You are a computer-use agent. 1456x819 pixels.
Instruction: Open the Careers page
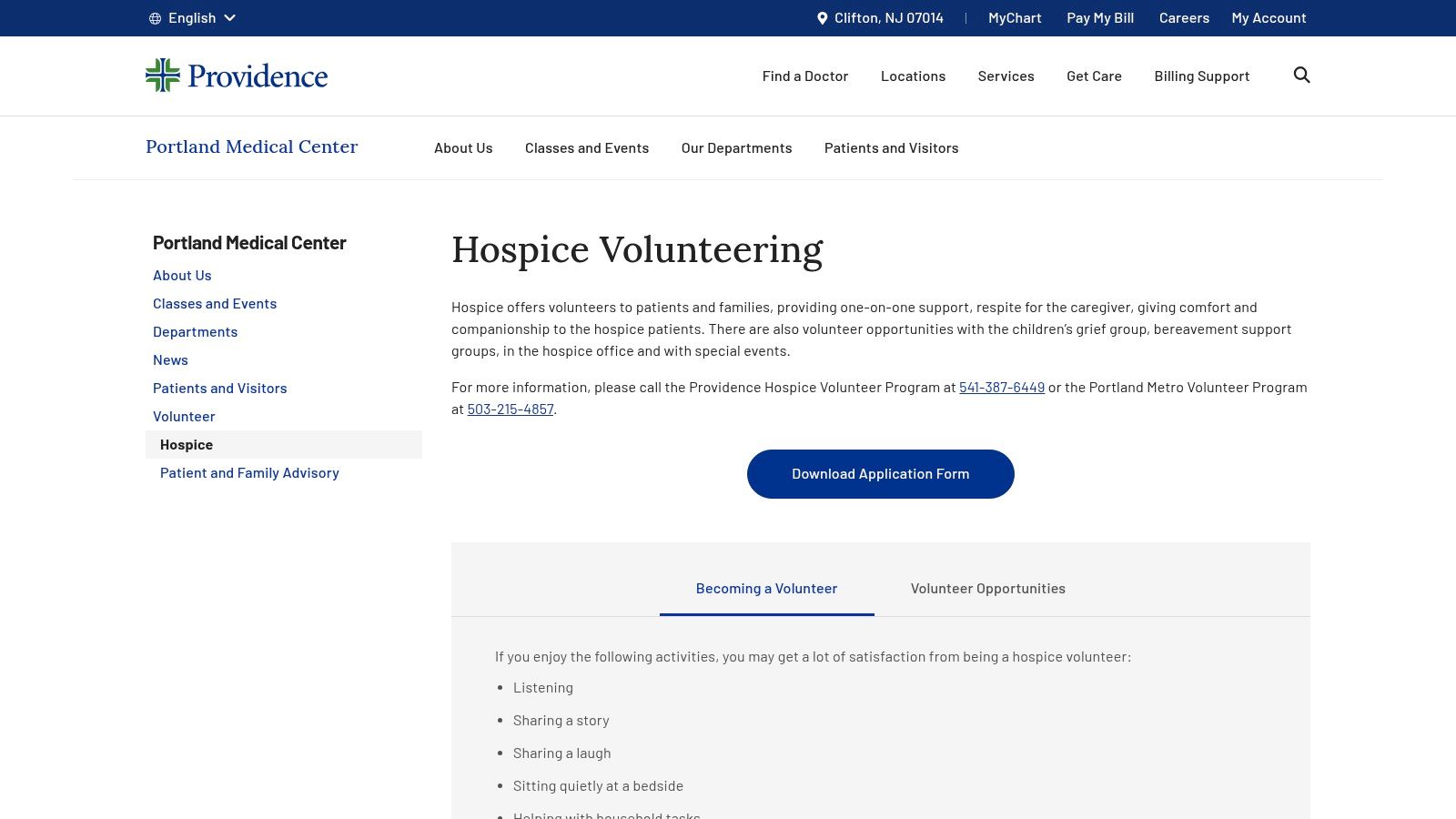1184,17
